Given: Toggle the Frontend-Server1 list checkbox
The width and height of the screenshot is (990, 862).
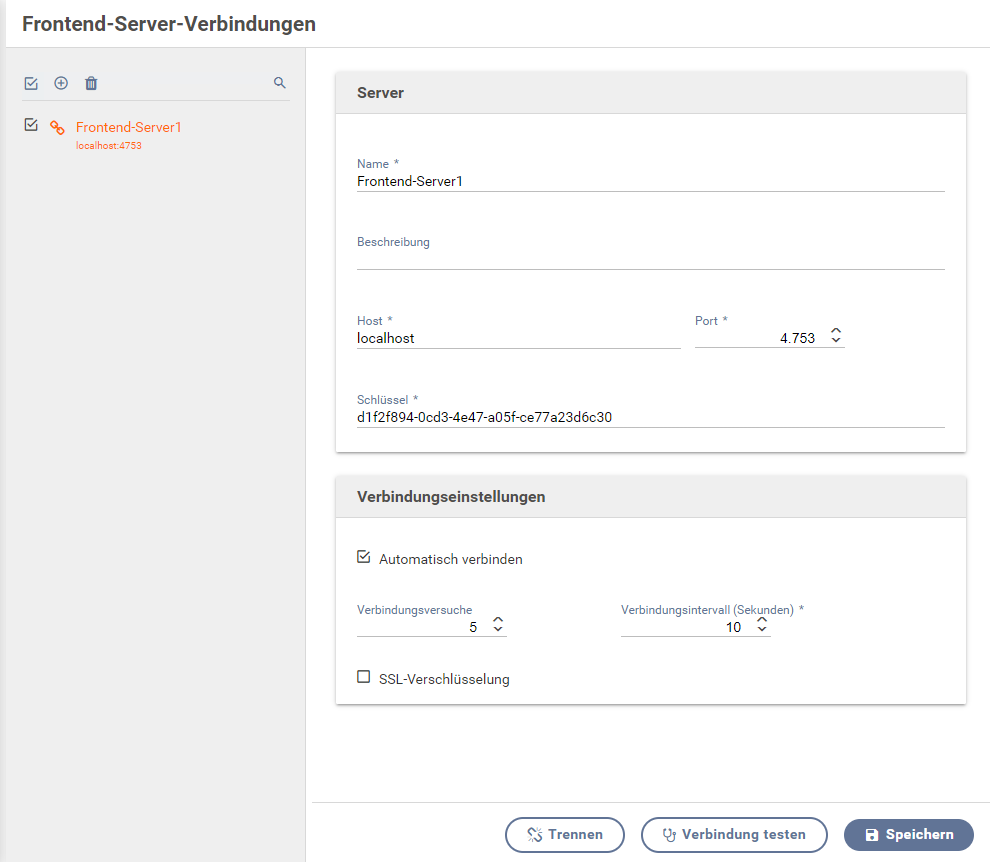Looking at the screenshot, I should (31, 125).
